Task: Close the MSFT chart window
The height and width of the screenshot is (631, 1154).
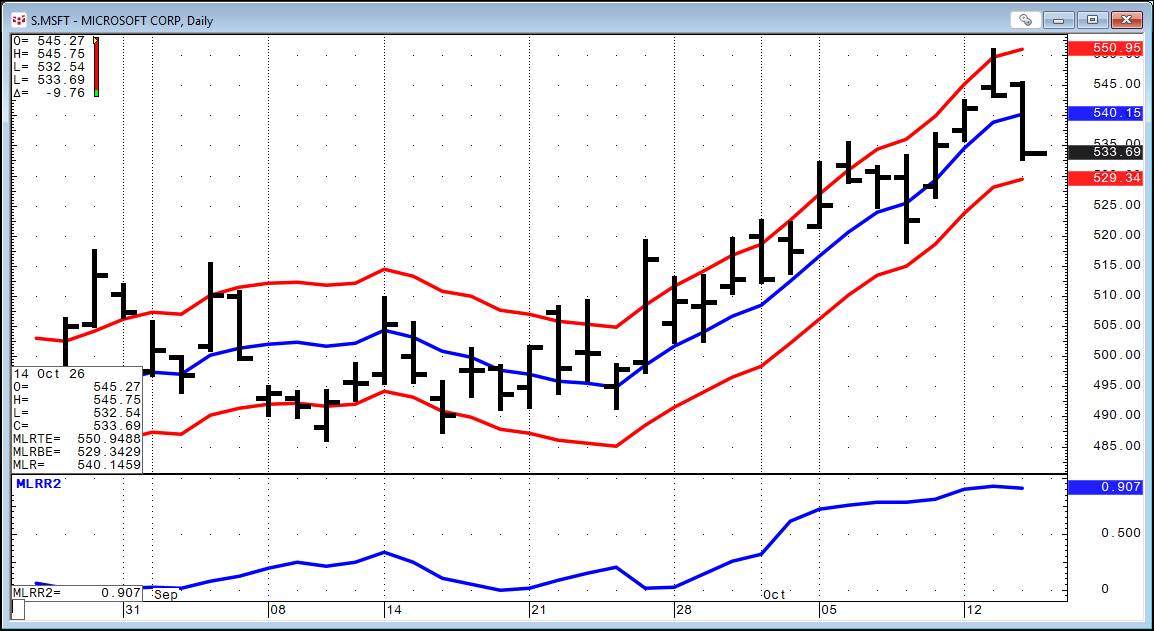Action: (1126, 20)
